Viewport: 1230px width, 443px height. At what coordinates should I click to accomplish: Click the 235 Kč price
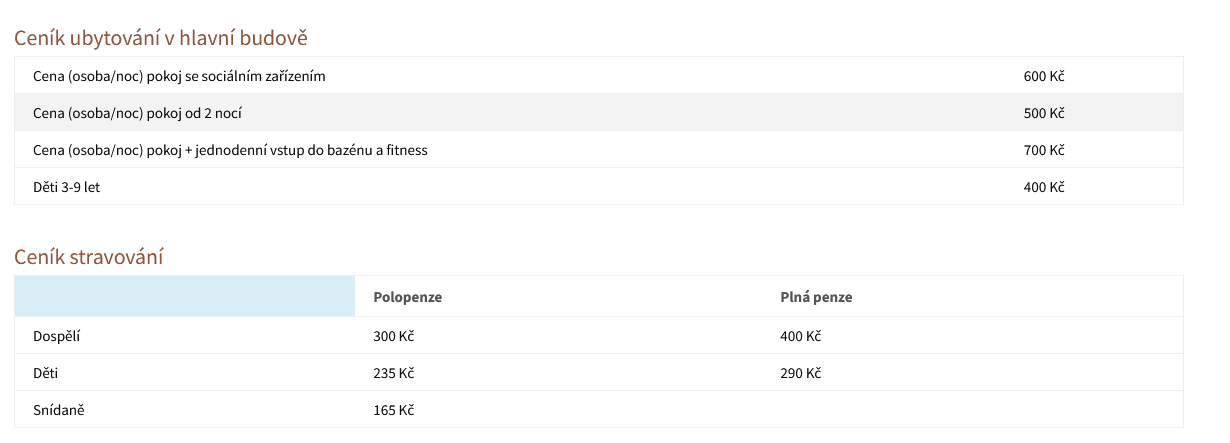(393, 373)
